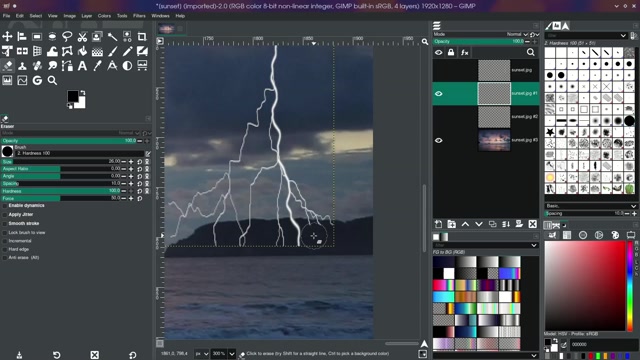Open the File menu
Screen dimensions: 640x360
tap(7, 16)
